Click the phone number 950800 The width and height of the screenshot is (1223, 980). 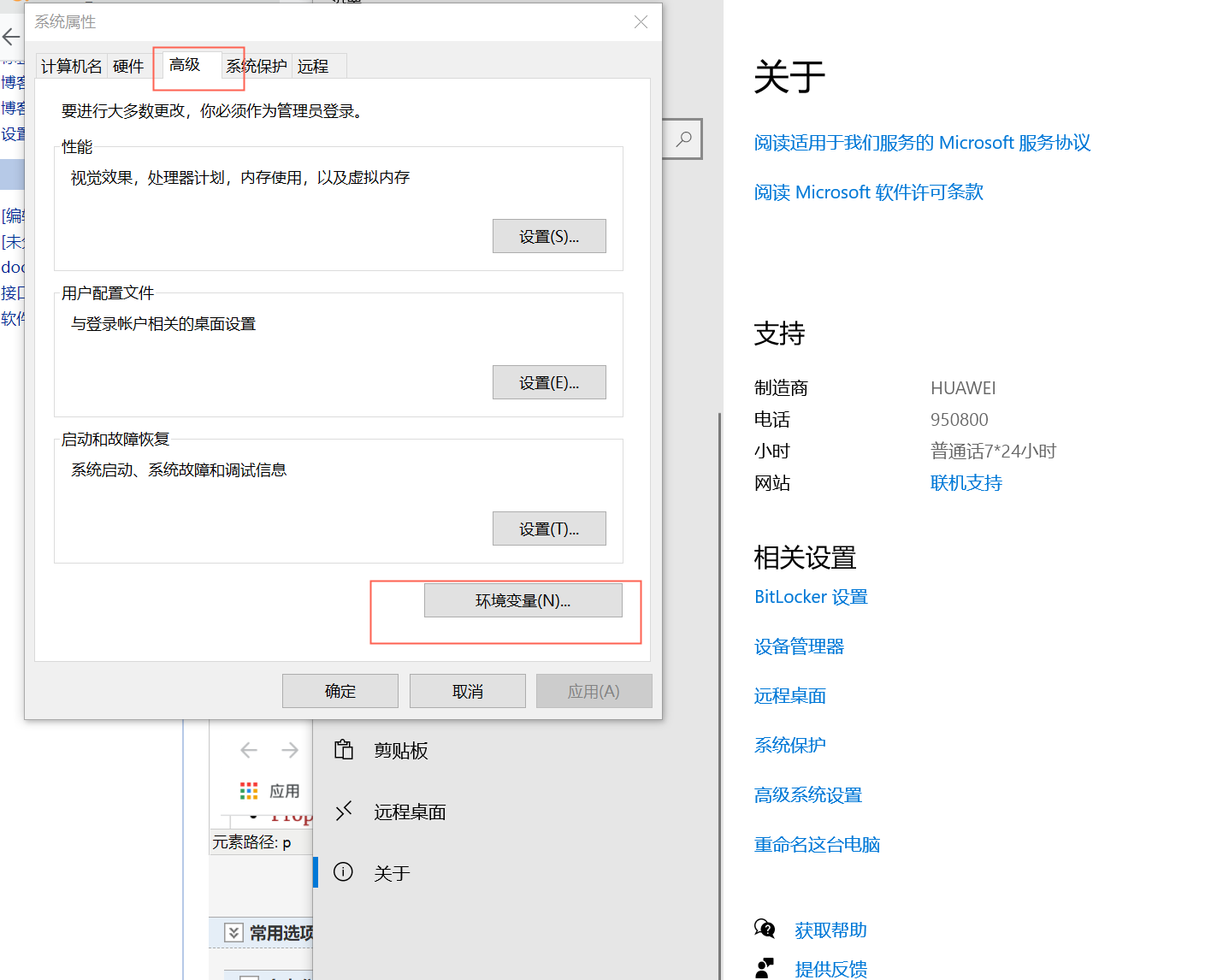[959, 420]
